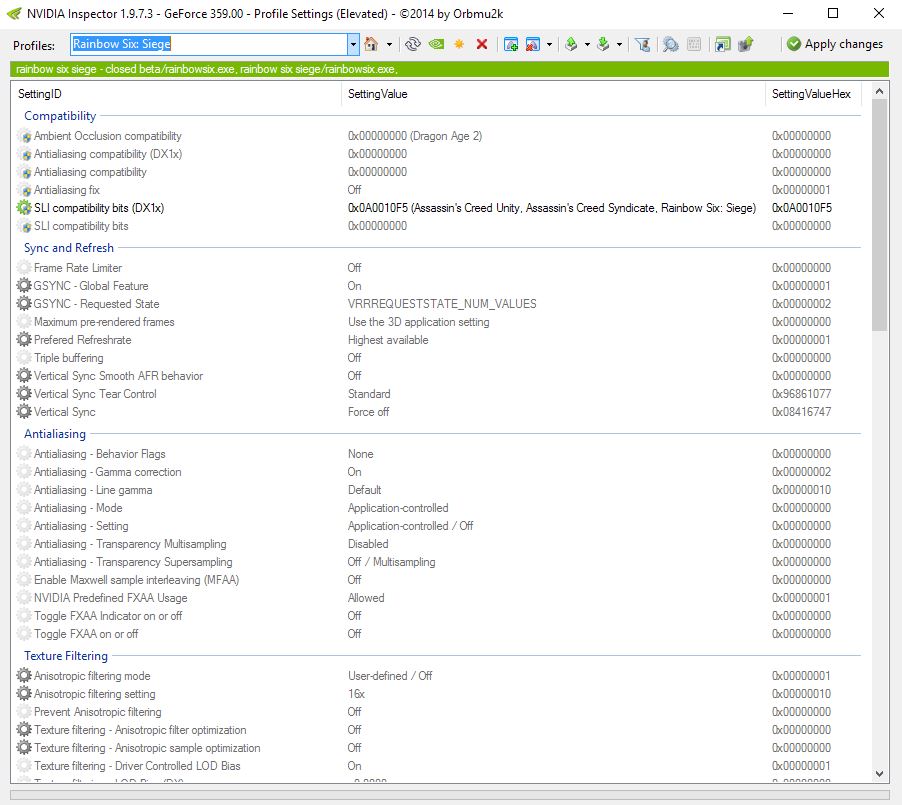The width and height of the screenshot is (902, 805).
Task: Click the SettingID column header
Action: (40, 94)
